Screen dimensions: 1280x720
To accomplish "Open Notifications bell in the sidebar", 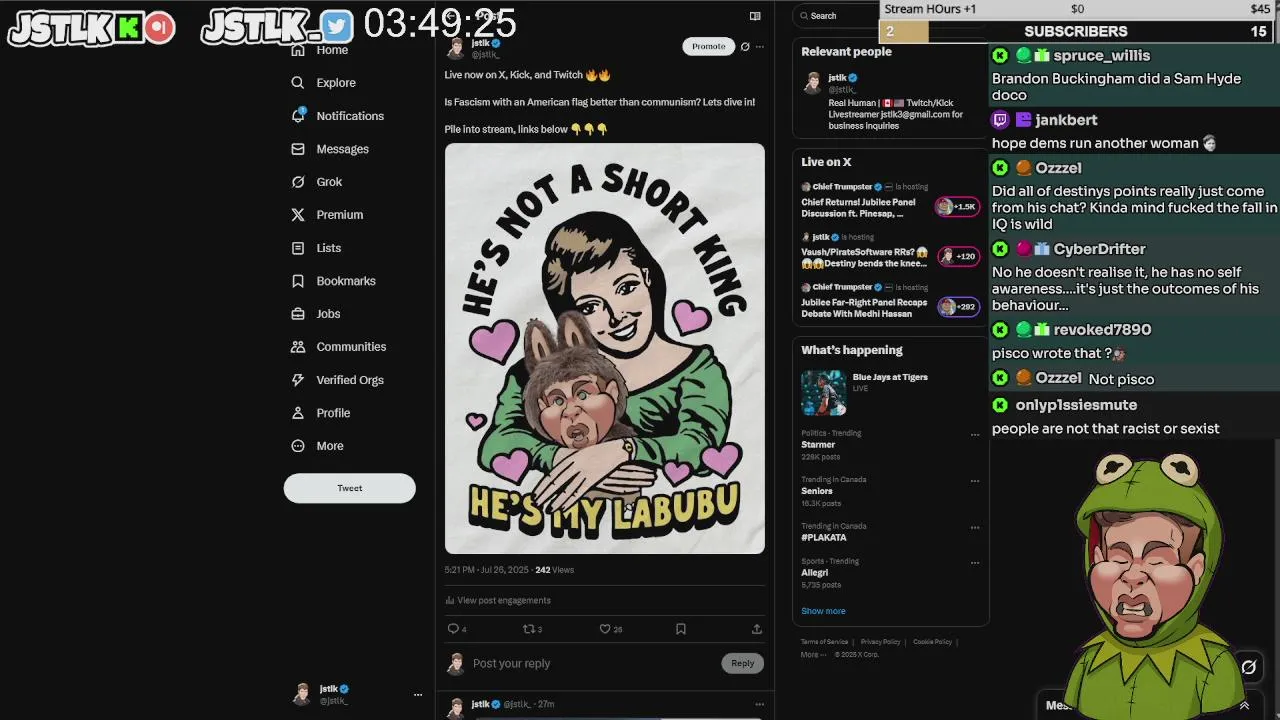I will tap(297, 116).
